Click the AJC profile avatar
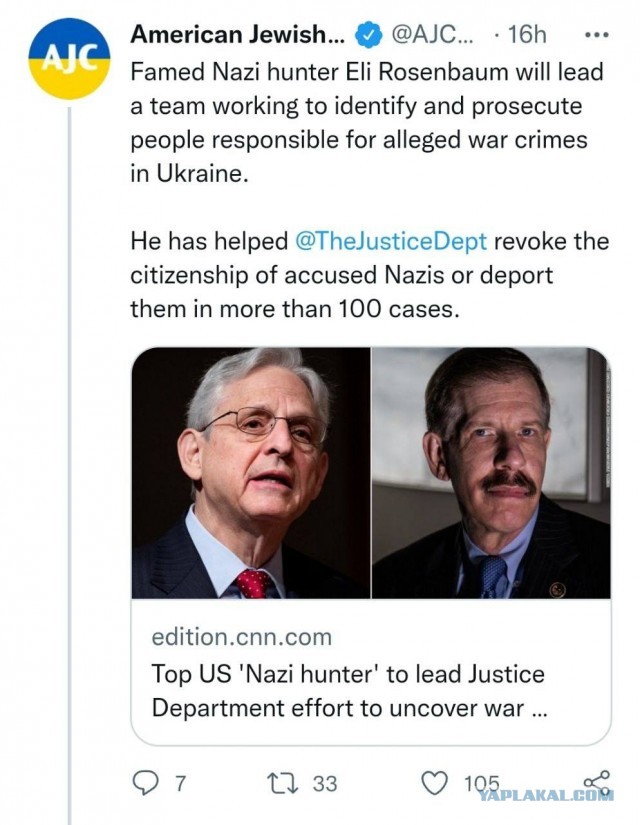Screen dimensions: 640x825 [x=70, y=57]
